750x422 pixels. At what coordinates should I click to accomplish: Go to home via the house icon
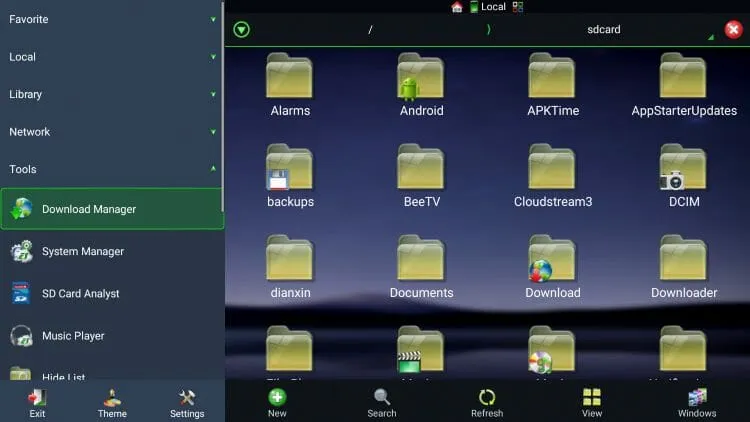click(457, 7)
